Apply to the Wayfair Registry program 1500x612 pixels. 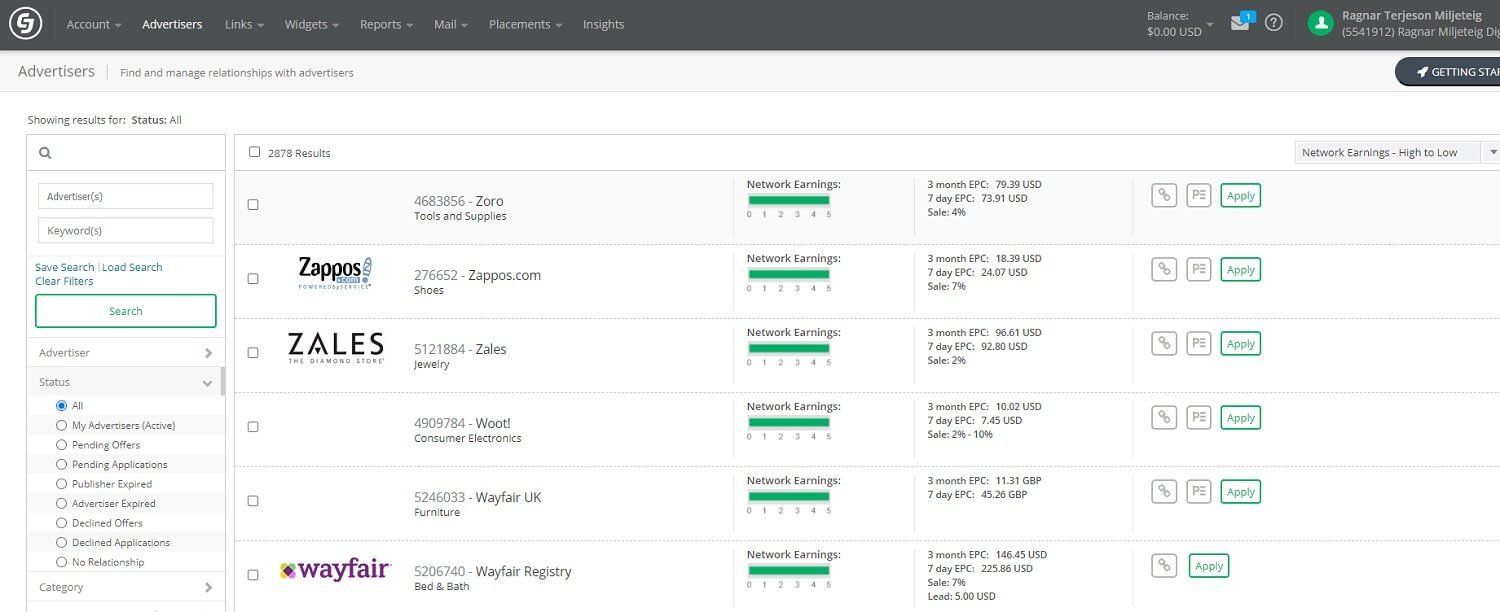[1209, 565]
